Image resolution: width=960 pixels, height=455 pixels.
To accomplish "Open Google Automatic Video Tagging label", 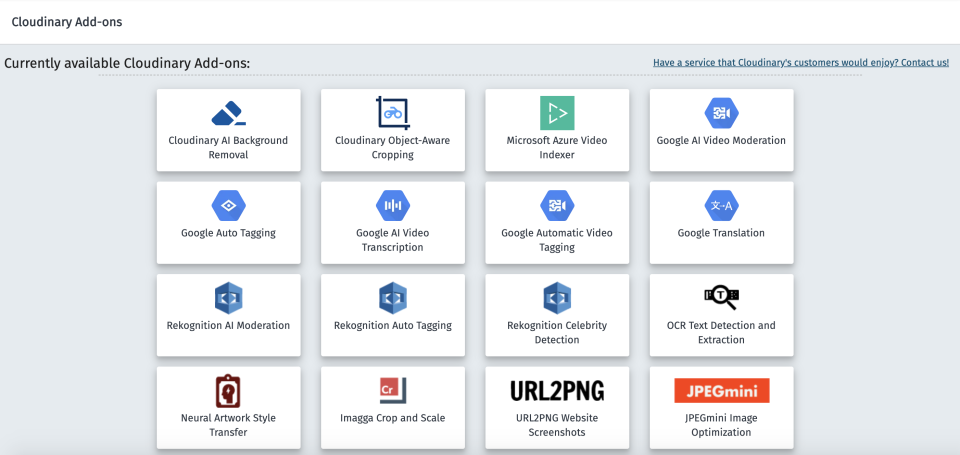I will click(x=557, y=240).
